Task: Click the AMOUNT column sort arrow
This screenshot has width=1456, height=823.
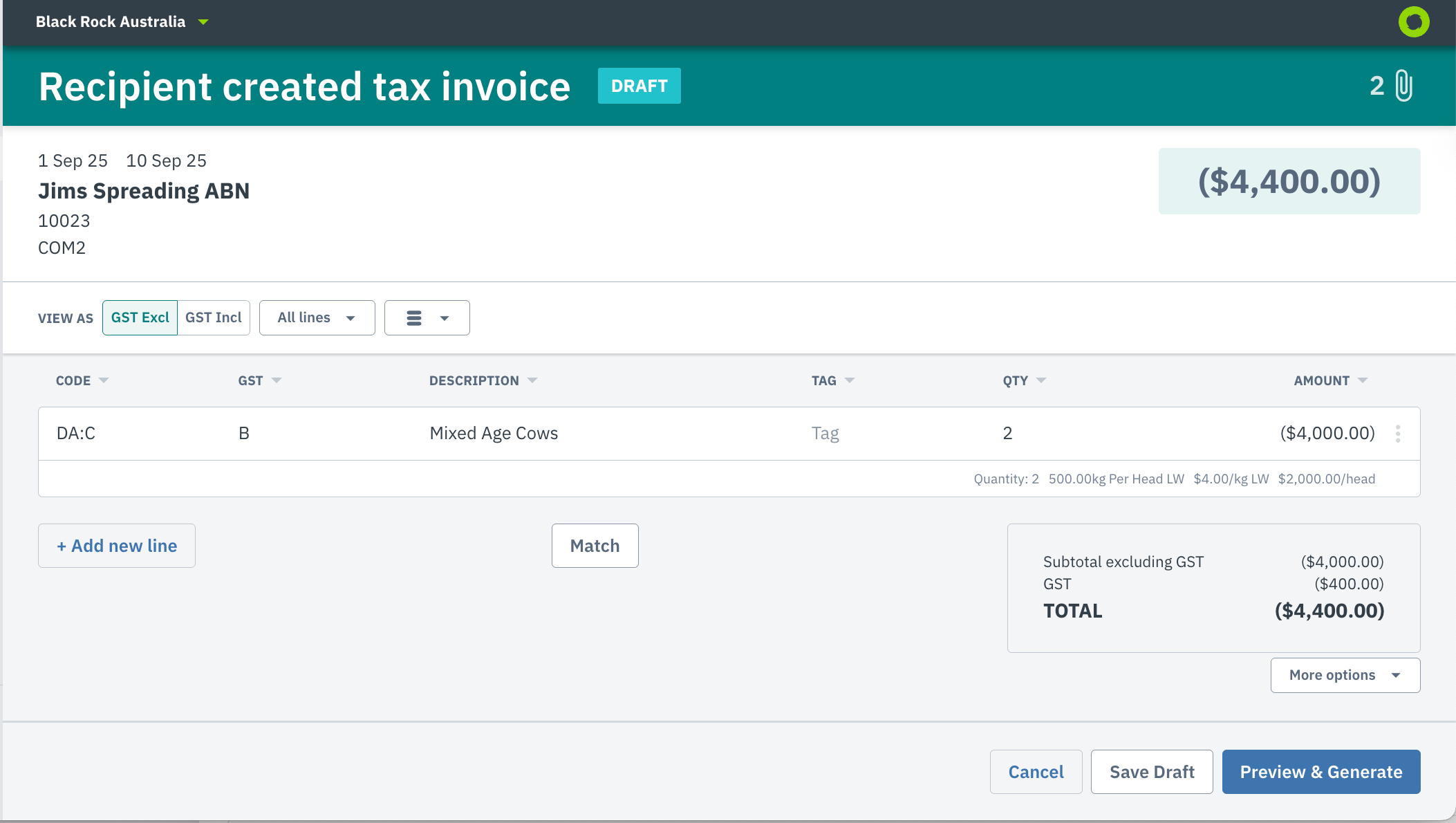Action: click(x=1363, y=381)
